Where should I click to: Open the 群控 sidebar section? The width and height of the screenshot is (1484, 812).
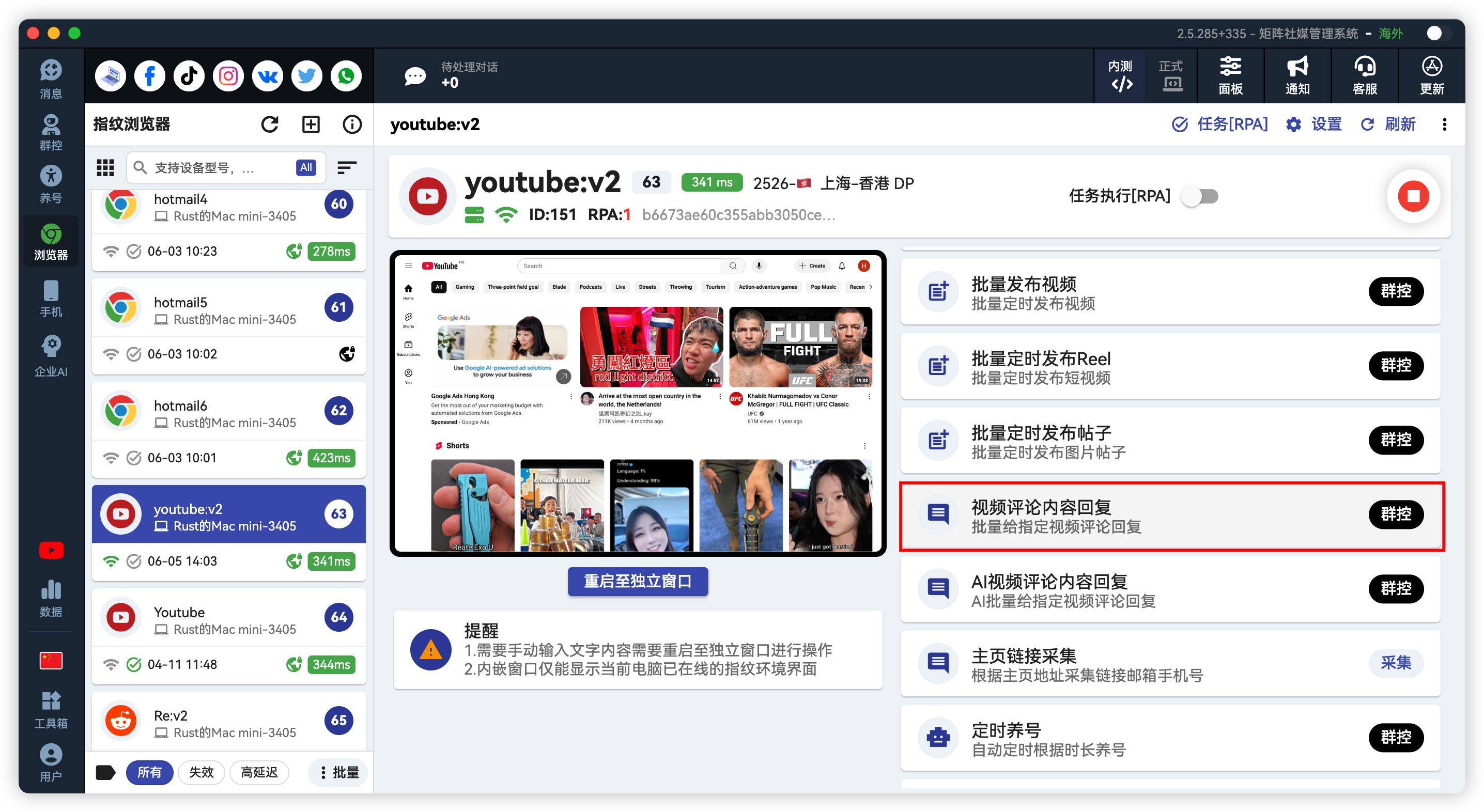click(x=51, y=132)
